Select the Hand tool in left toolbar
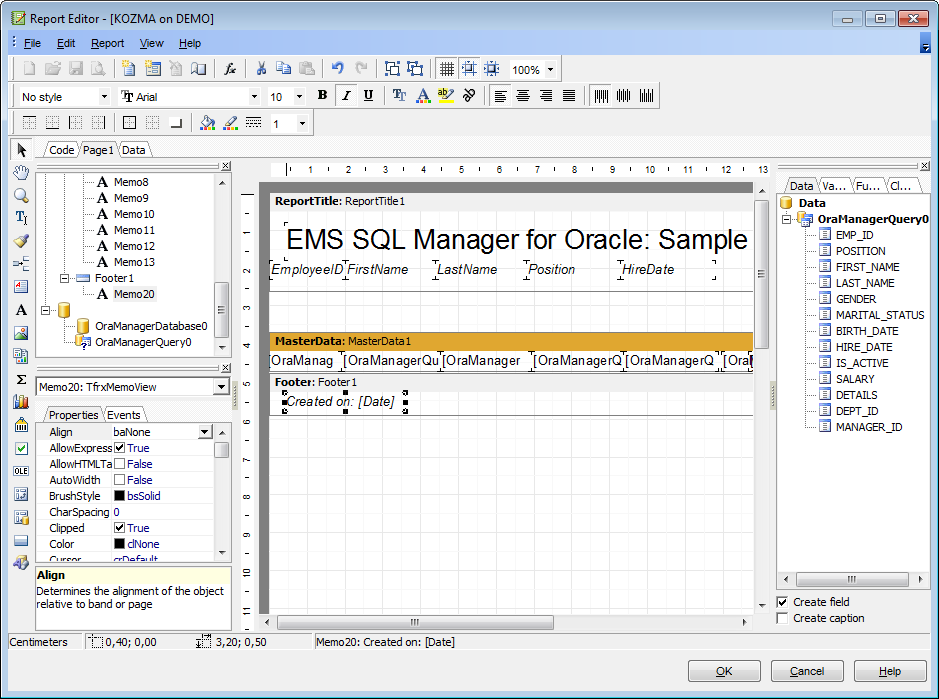The width and height of the screenshot is (939, 699). click(x=21, y=172)
